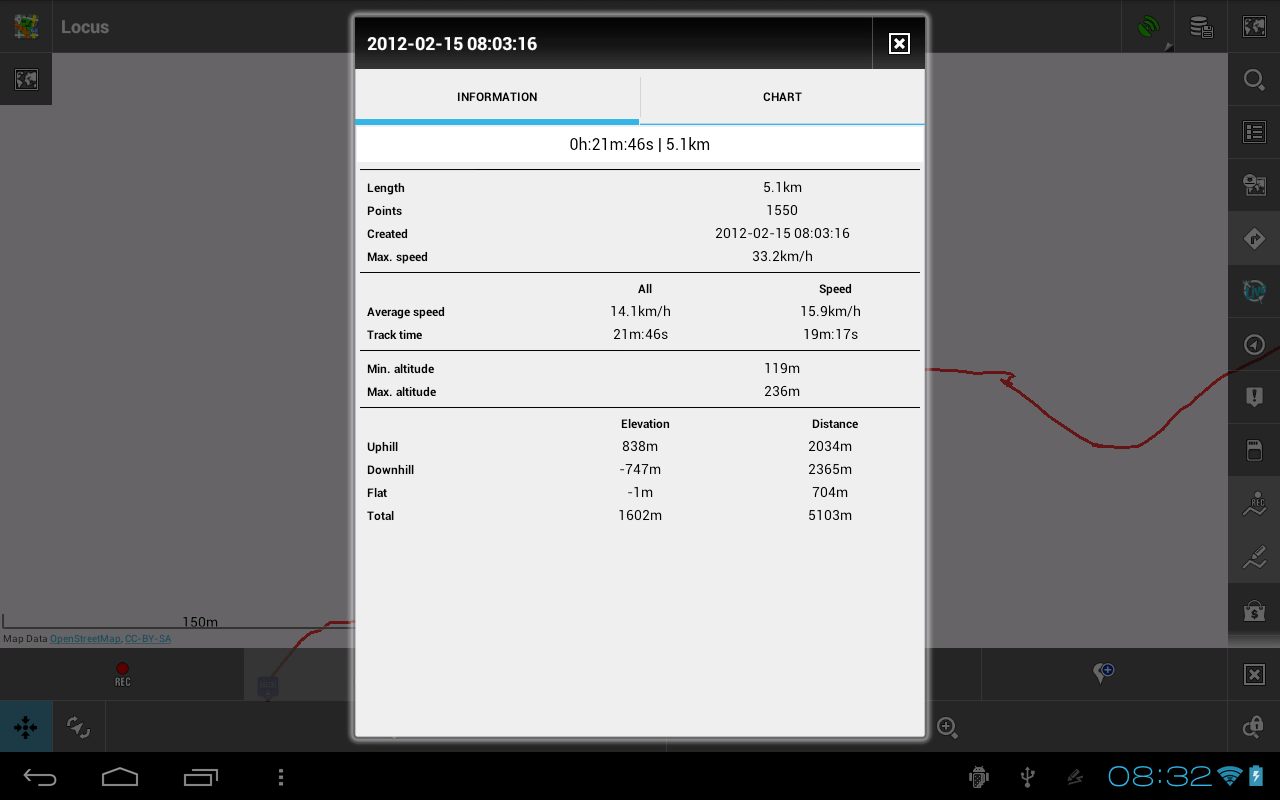Image resolution: width=1280 pixels, height=800 pixels.
Task: Start track recording from sidebar REC icon
Action: [x=1254, y=504]
